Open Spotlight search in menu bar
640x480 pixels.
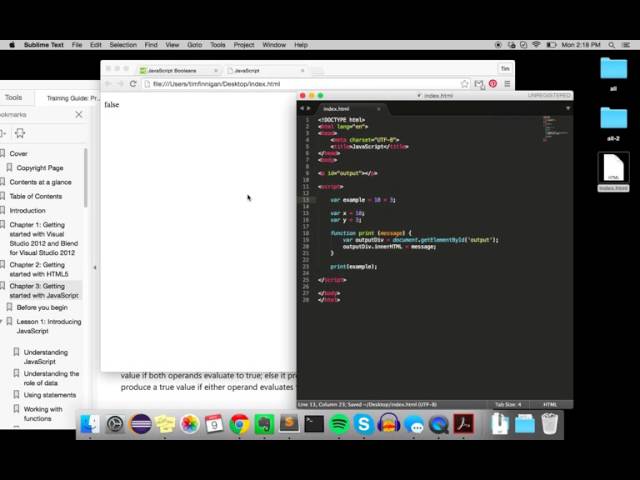(x=611, y=45)
